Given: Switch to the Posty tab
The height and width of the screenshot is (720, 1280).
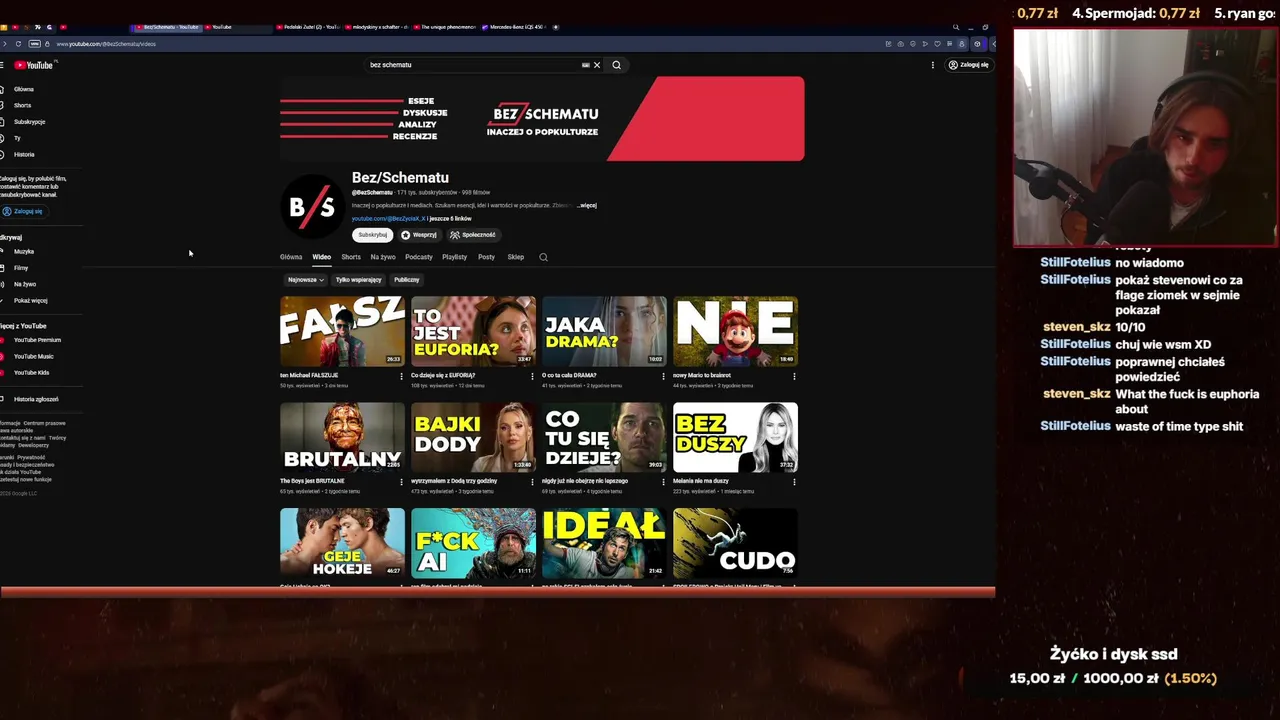Looking at the screenshot, I should coord(486,257).
